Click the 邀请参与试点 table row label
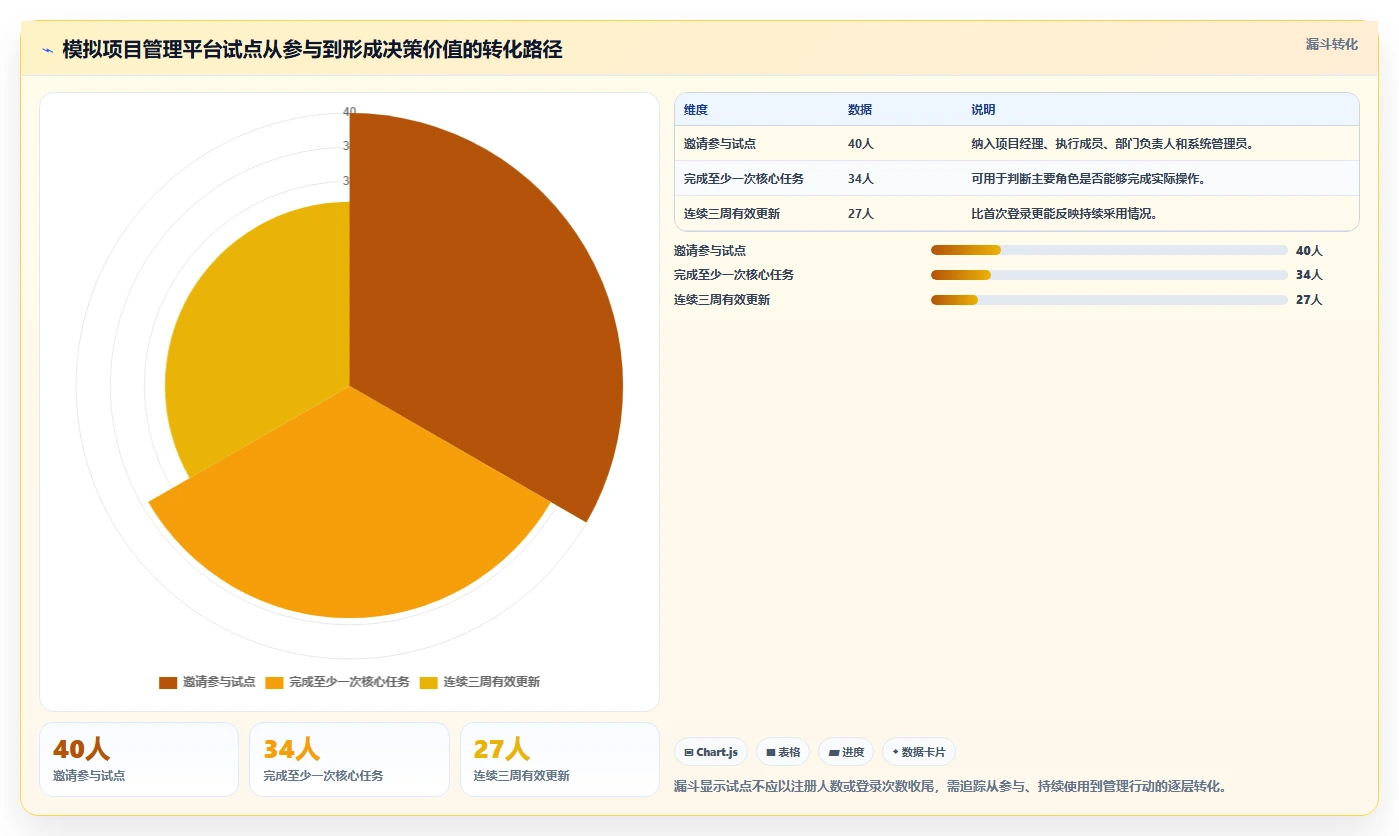Viewport: 1399px width, 836px height. (x=720, y=144)
